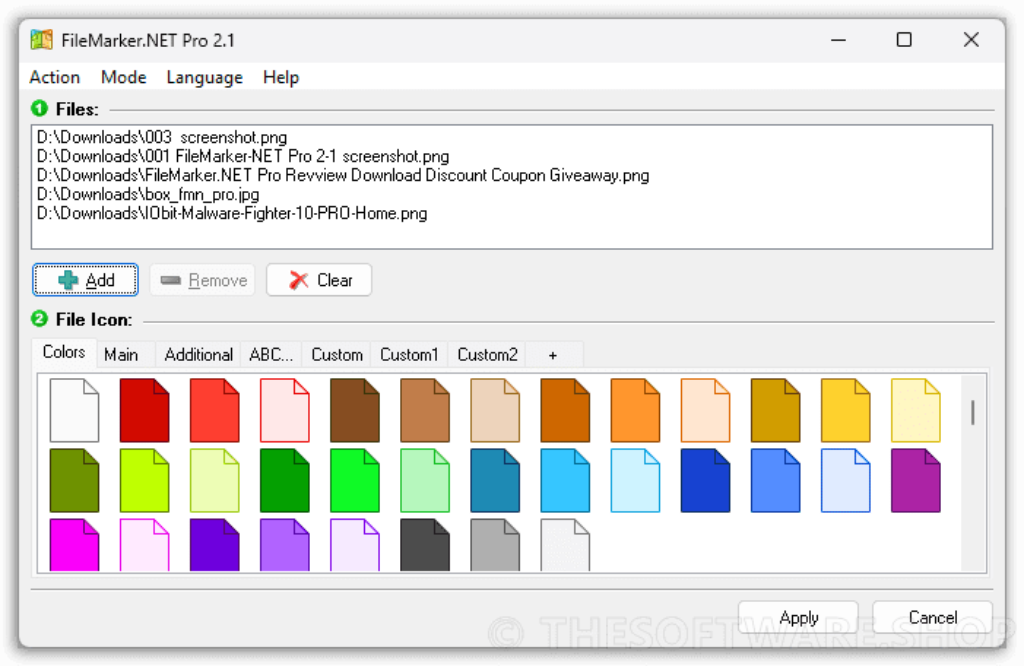This screenshot has height=666, width=1024.
Task: Minimize the FileMarker.NET window
Action: 839,40
